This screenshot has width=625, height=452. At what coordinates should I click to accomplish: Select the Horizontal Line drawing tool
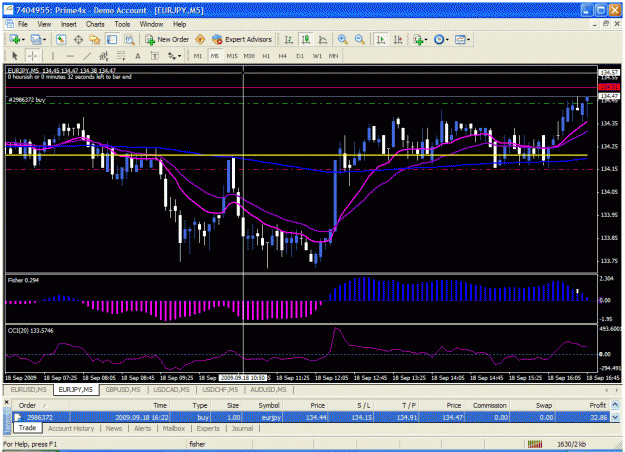(x=70, y=56)
